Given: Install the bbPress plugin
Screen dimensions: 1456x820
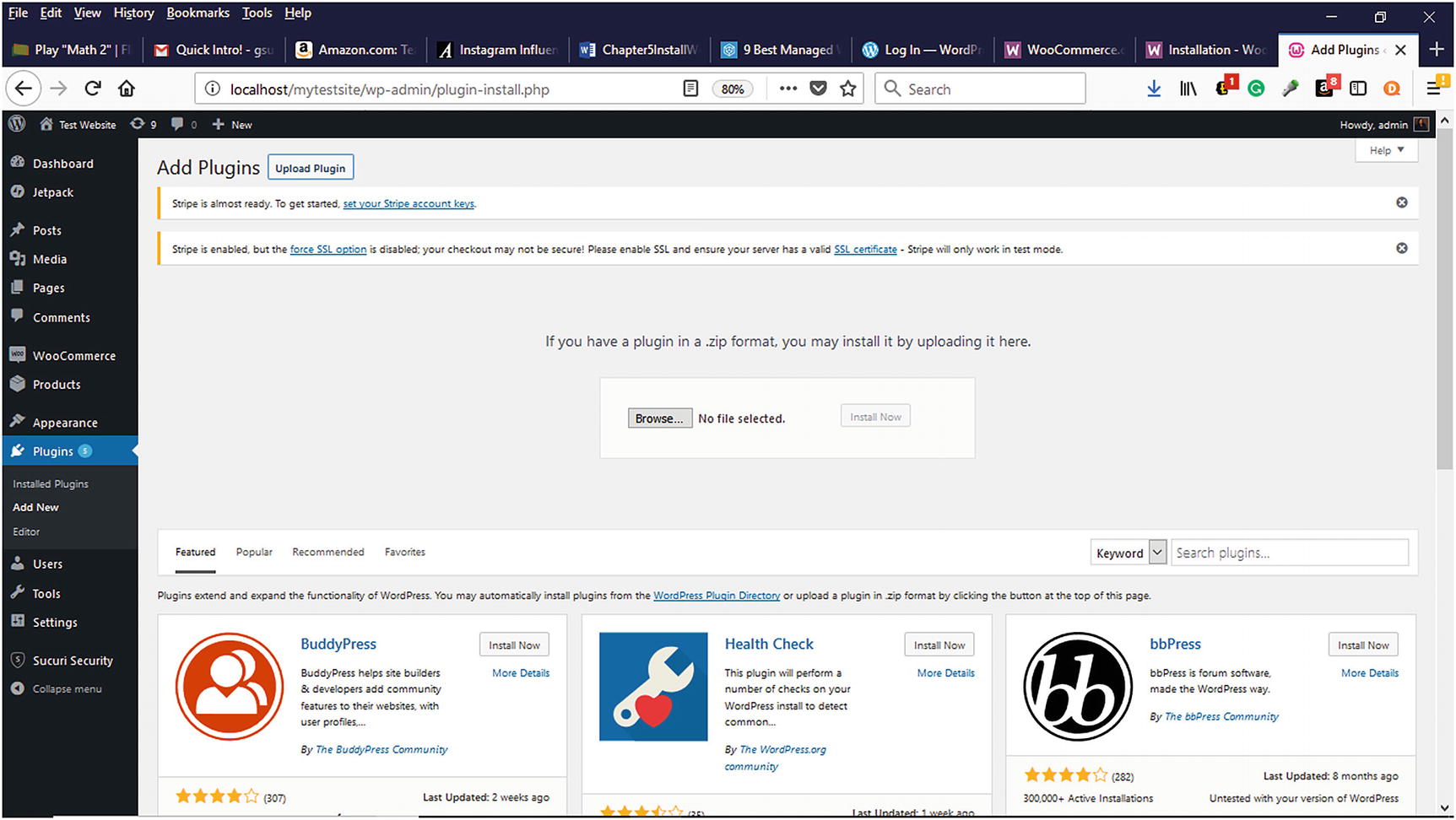Looking at the screenshot, I should pos(1363,645).
